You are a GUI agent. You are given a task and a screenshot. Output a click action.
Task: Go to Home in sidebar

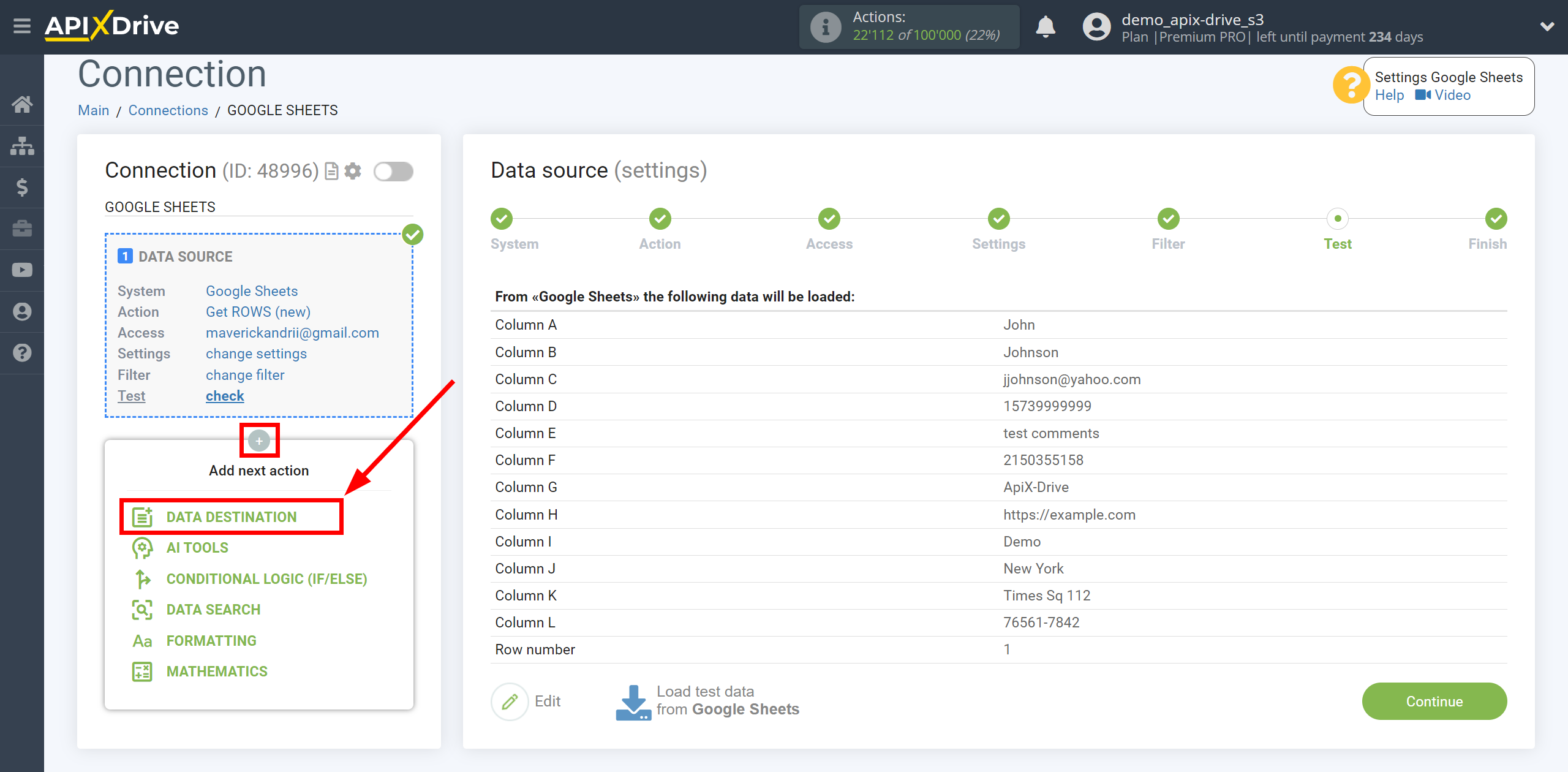pyautogui.click(x=22, y=104)
